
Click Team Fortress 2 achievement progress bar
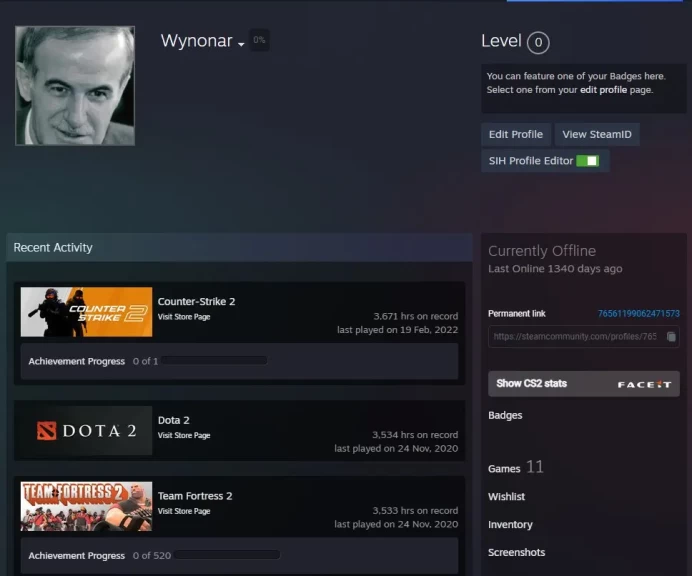(x=227, y=555)
